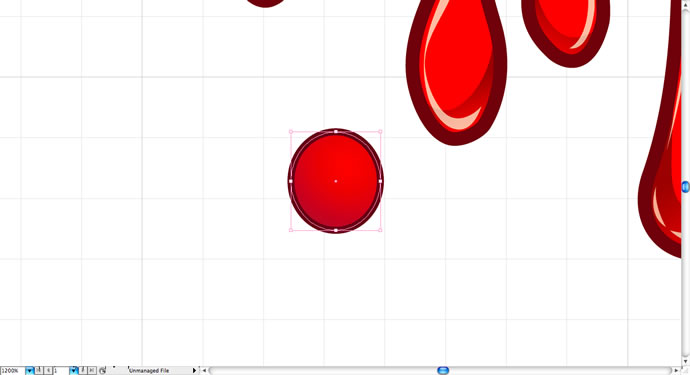Go to the previous artboard arrow
Screen dimensions: 690x375
click(x=48, y=371)
